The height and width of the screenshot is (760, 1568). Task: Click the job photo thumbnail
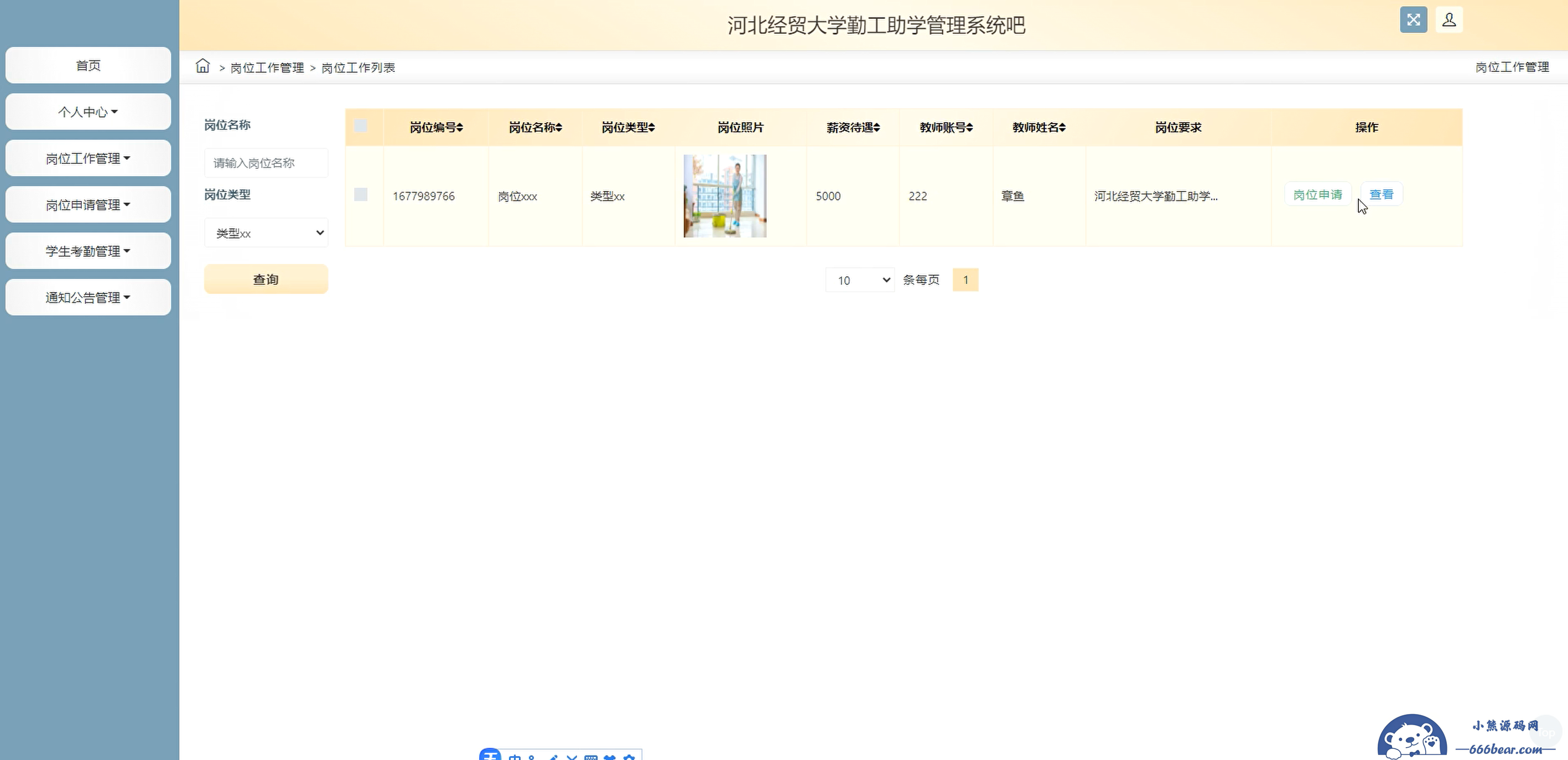tap(724, 196)
